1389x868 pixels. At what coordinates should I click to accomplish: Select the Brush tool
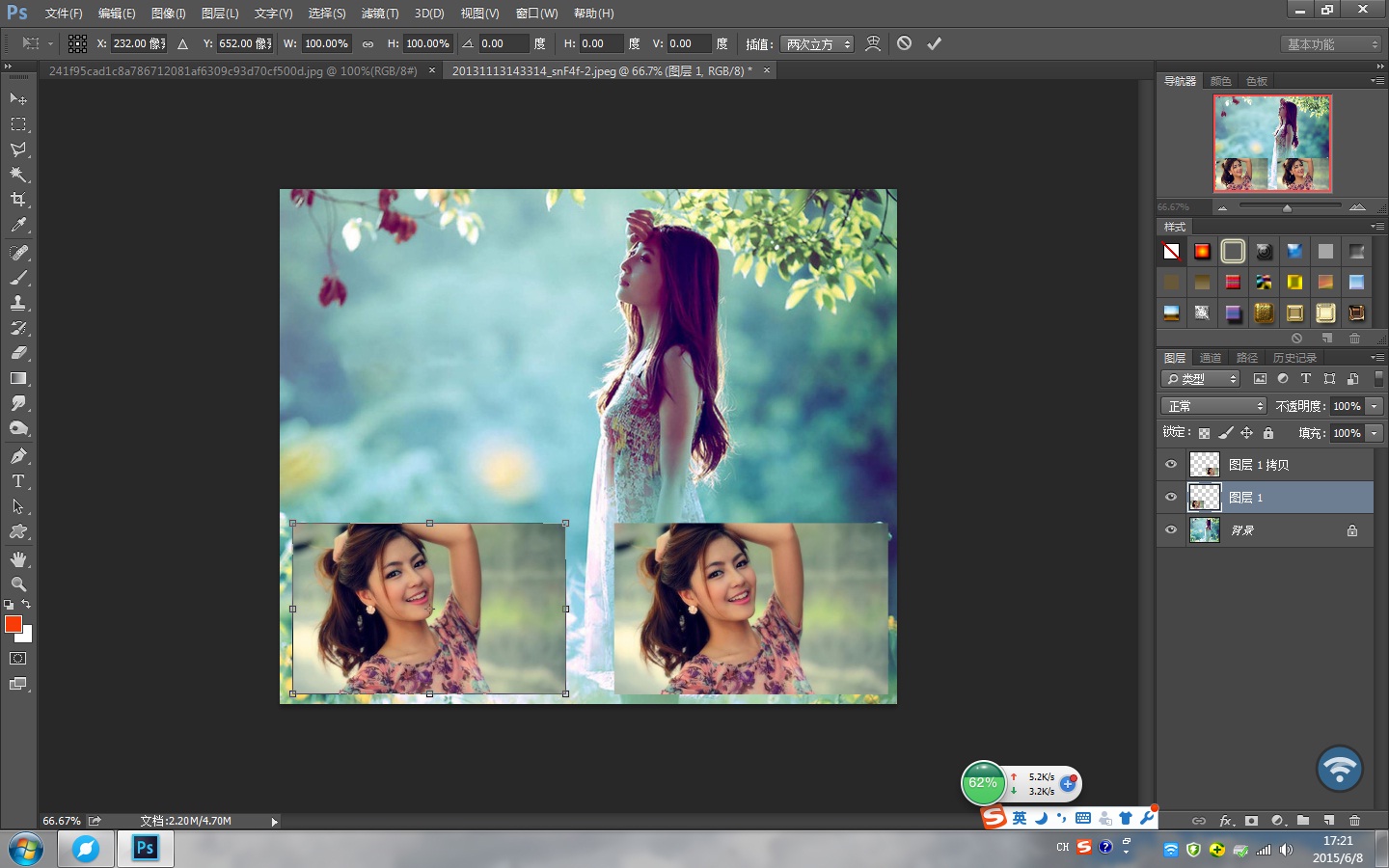coord(18,278)
